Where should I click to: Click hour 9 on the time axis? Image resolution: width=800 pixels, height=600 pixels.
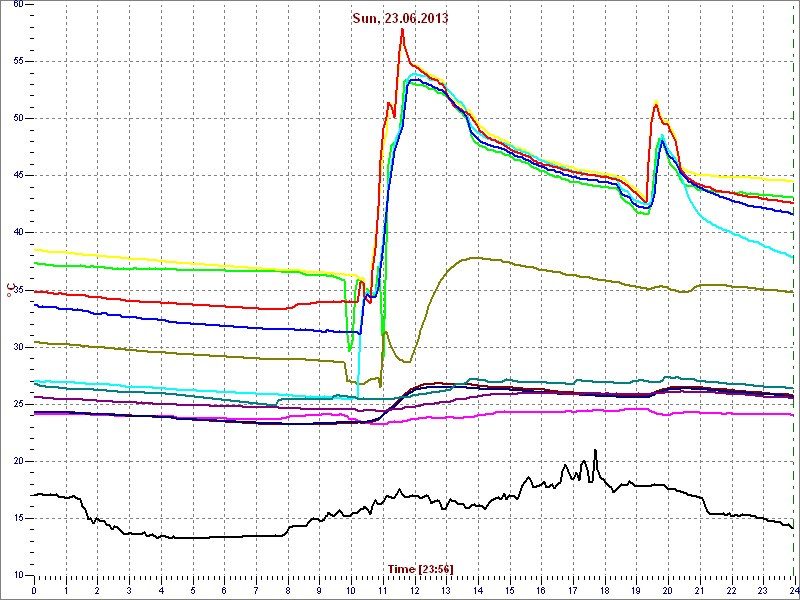(x=319, y=590)
